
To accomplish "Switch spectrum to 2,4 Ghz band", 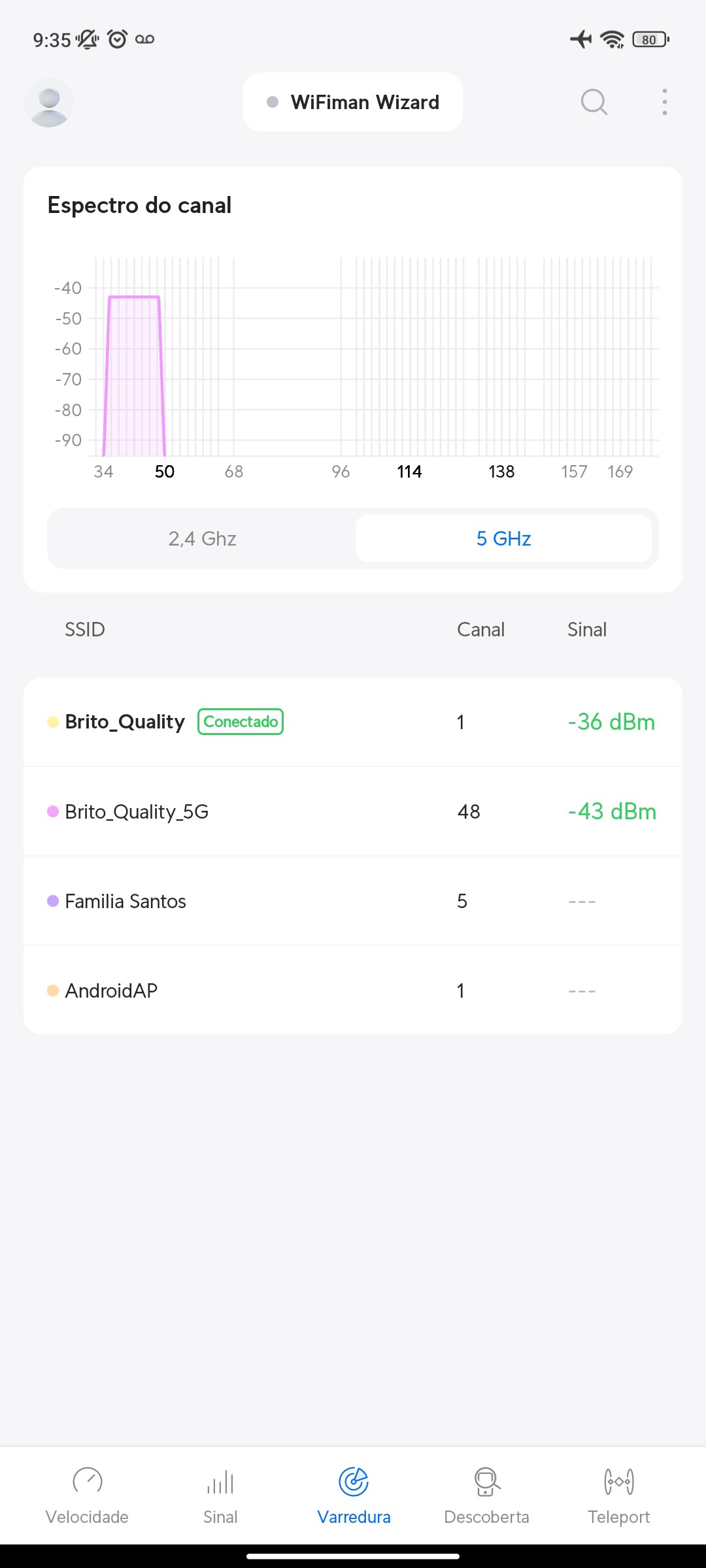I will [x=202, y=538].
